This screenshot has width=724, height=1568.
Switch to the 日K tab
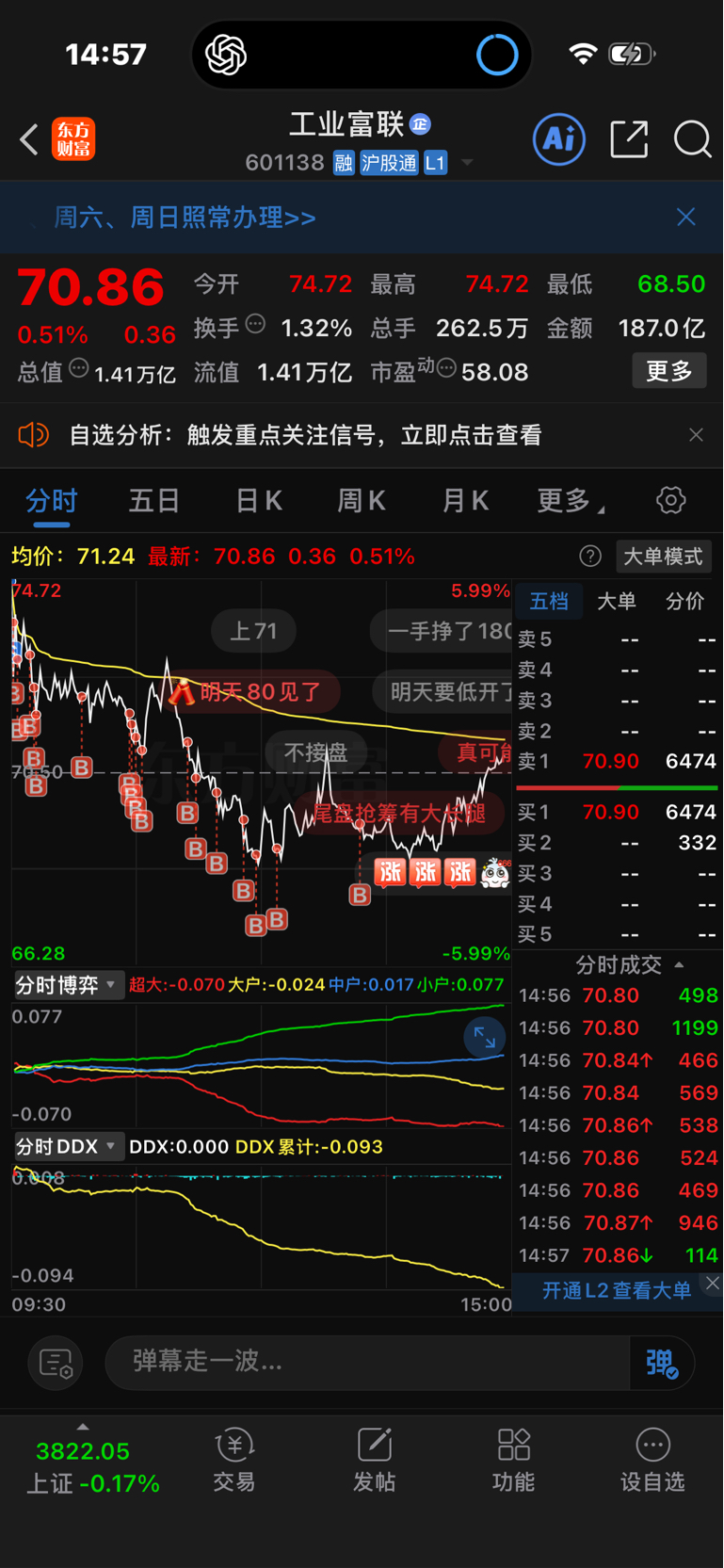(x=259, y=501)
